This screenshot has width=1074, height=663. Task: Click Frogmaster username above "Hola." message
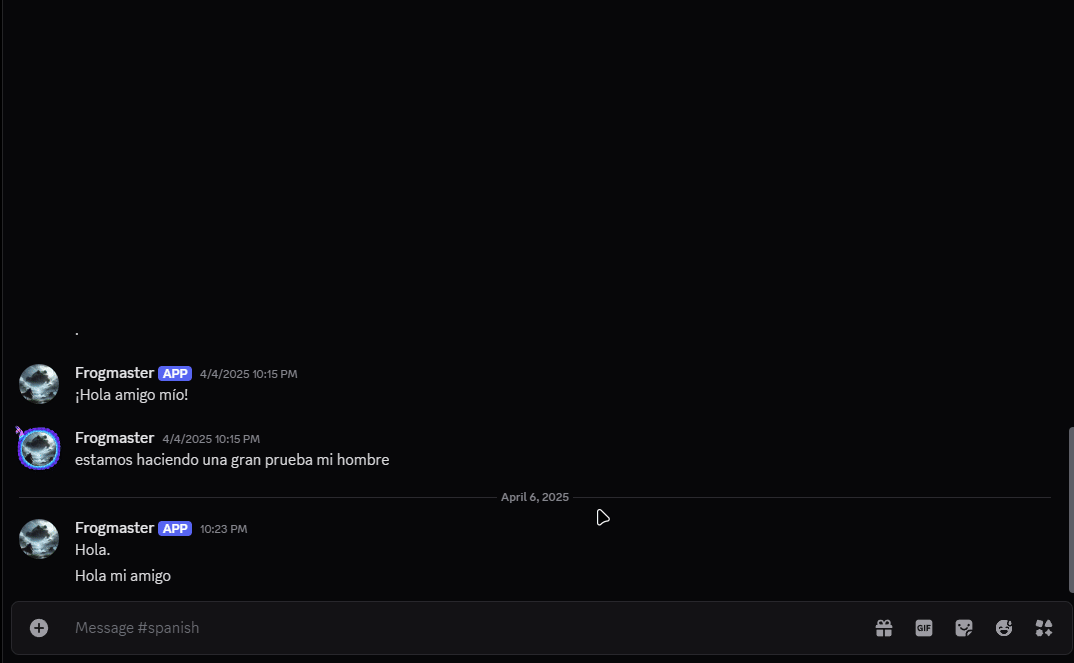click(x=114, y=528)
